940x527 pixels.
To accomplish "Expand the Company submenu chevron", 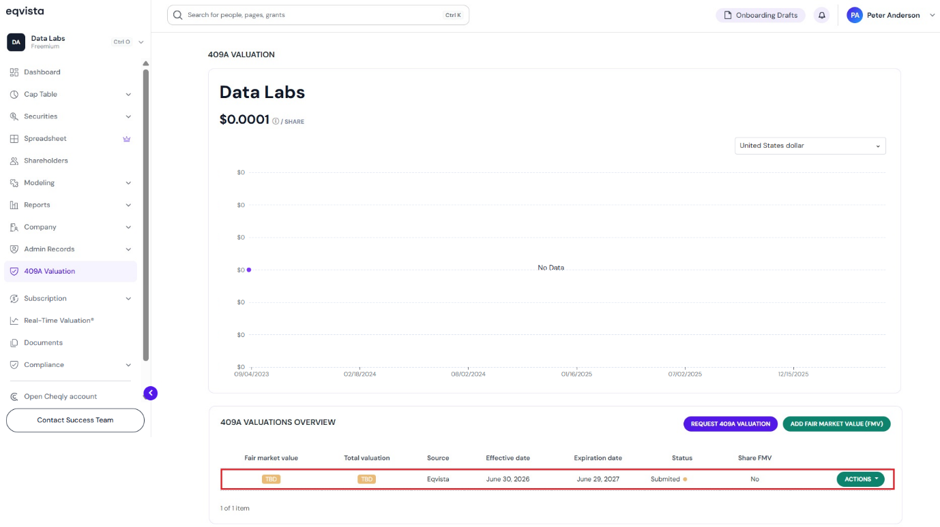I will 128,227.
